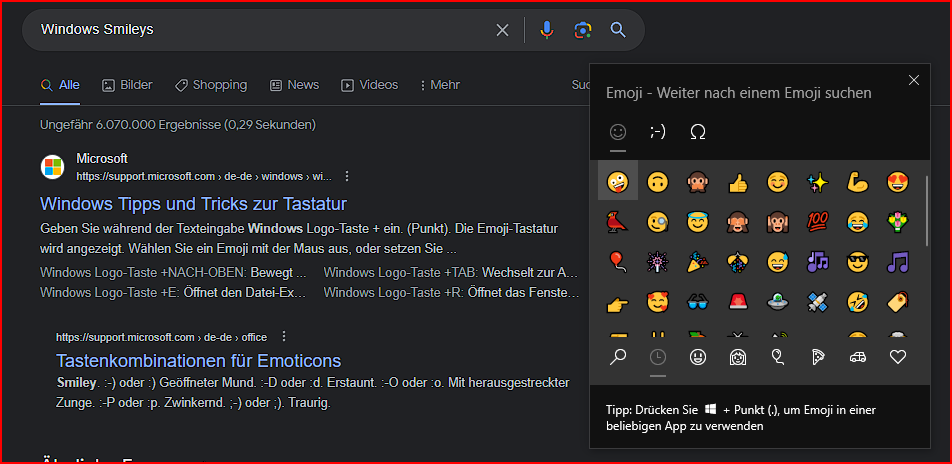Click the voice search microphone icon

click(546, 30)
